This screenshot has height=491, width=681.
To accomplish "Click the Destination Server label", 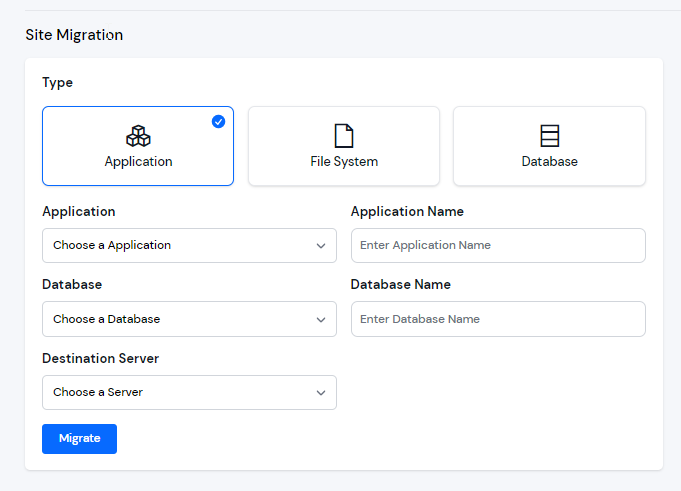I will (x=100, y=358).
